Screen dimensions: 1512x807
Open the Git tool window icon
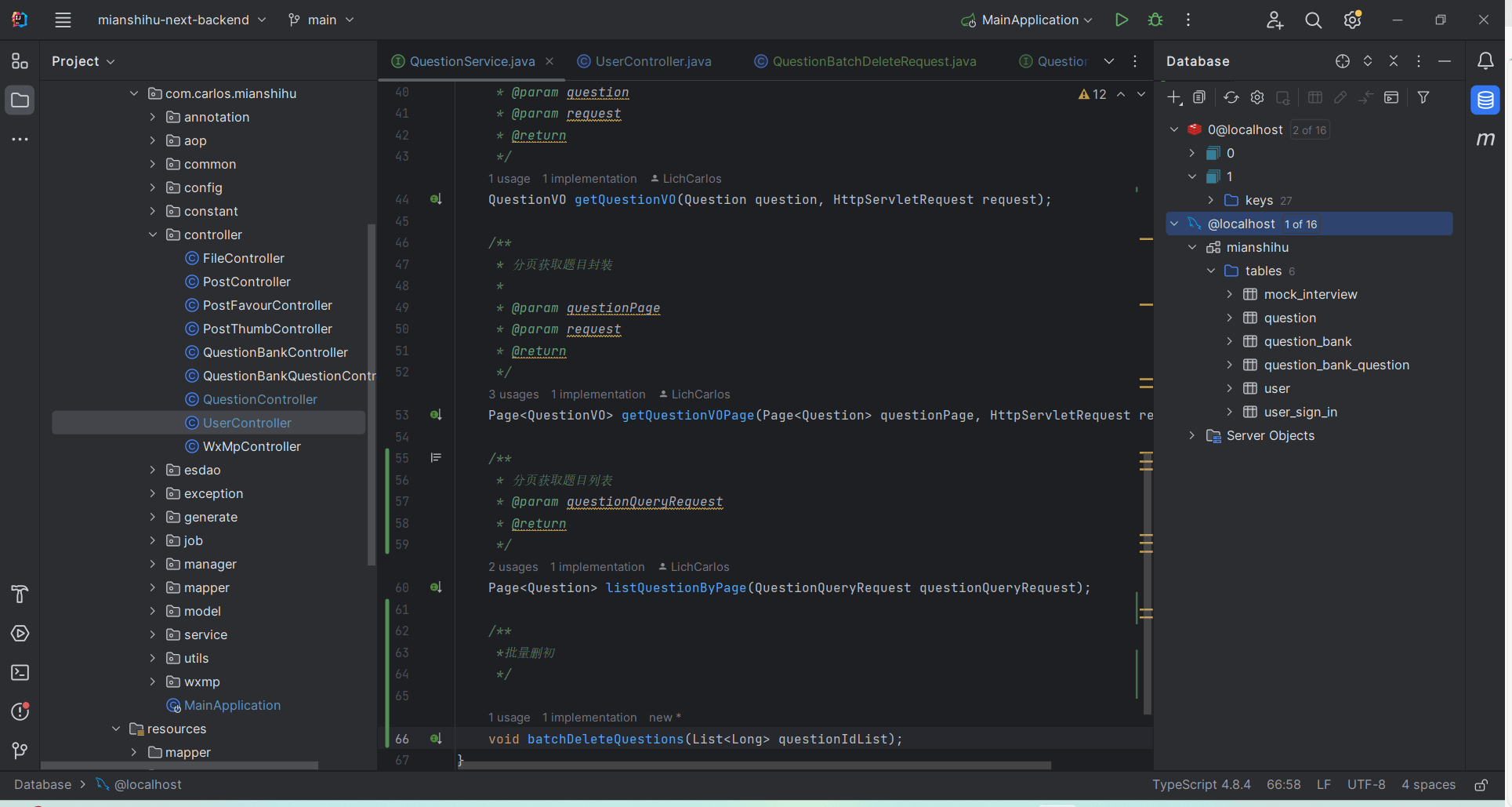[x=20, y=751]
